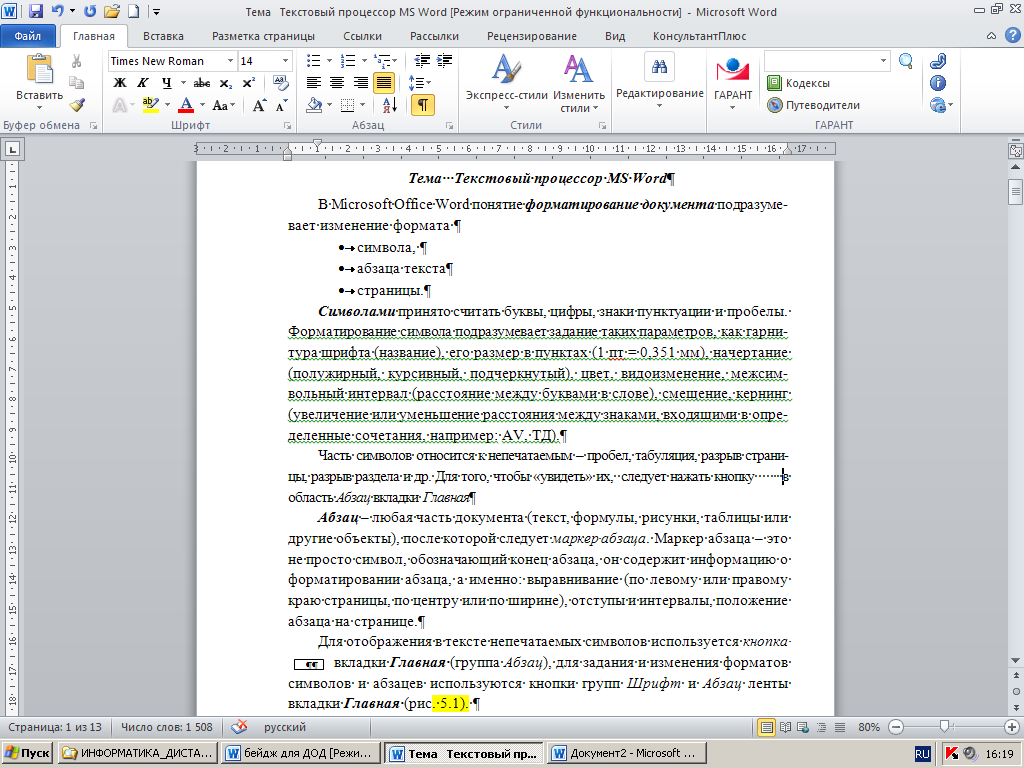Align paragraph text right
This screenshot has width=1024, height=768.
(360, 83)
